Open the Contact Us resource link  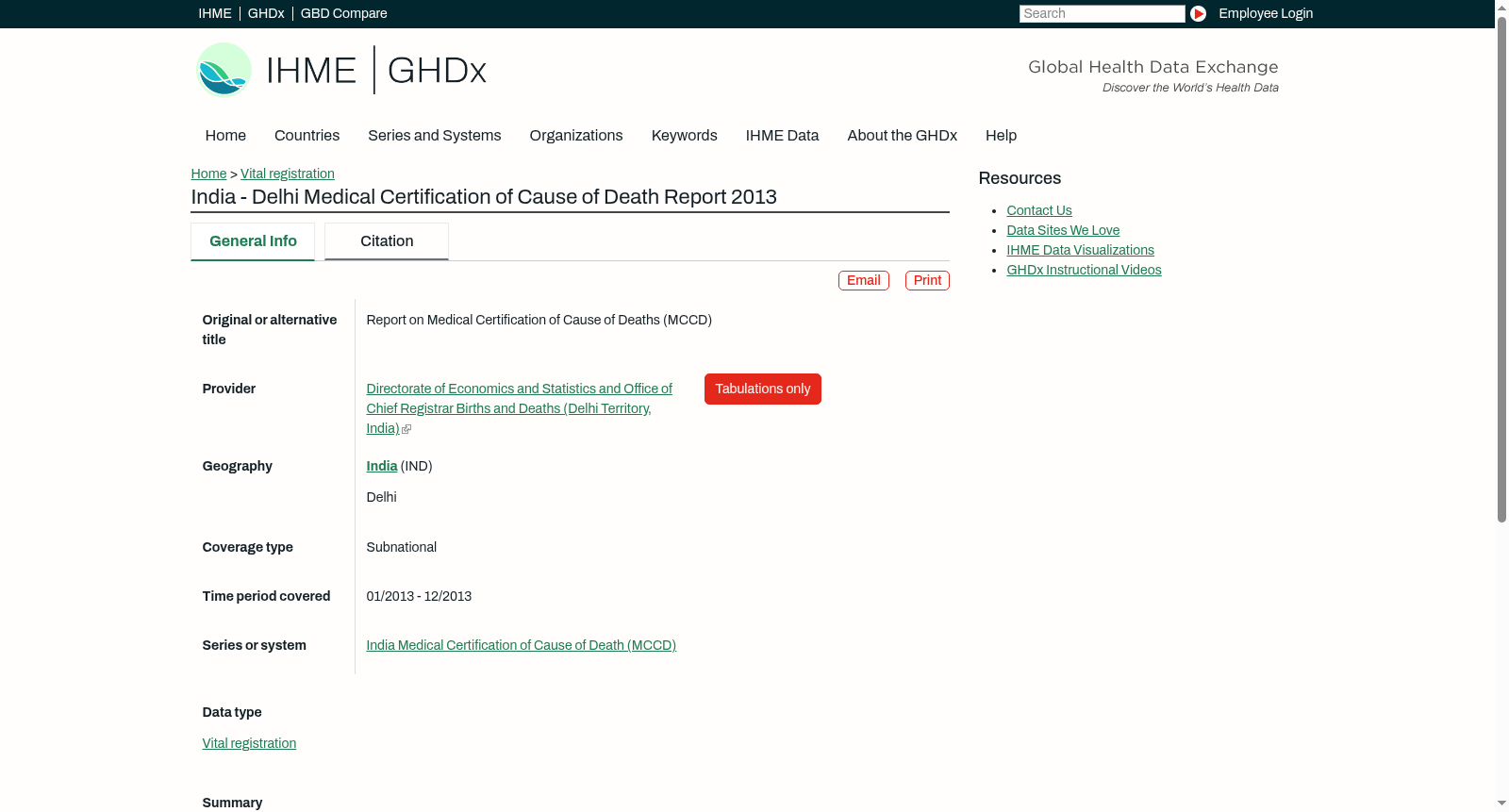click(1039, 210)
